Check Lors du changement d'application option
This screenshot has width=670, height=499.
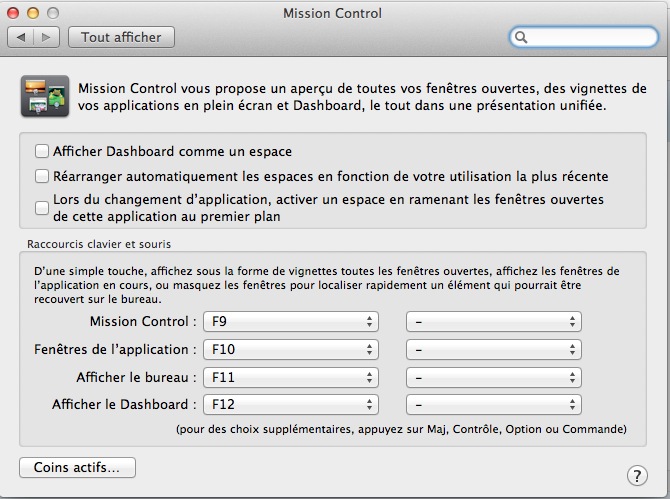pos(41,208)
